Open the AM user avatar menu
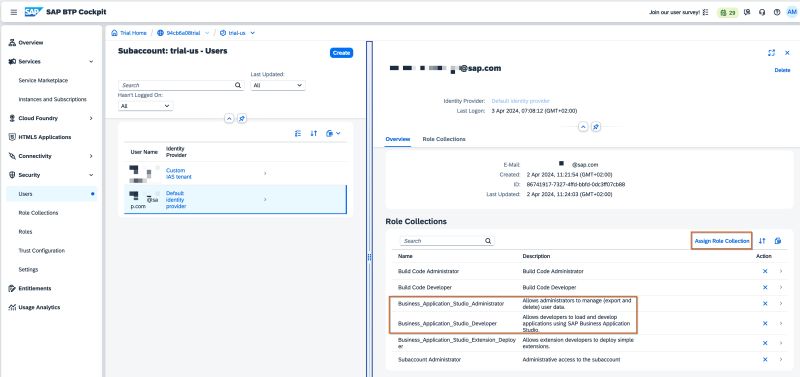 click(792, 12)
